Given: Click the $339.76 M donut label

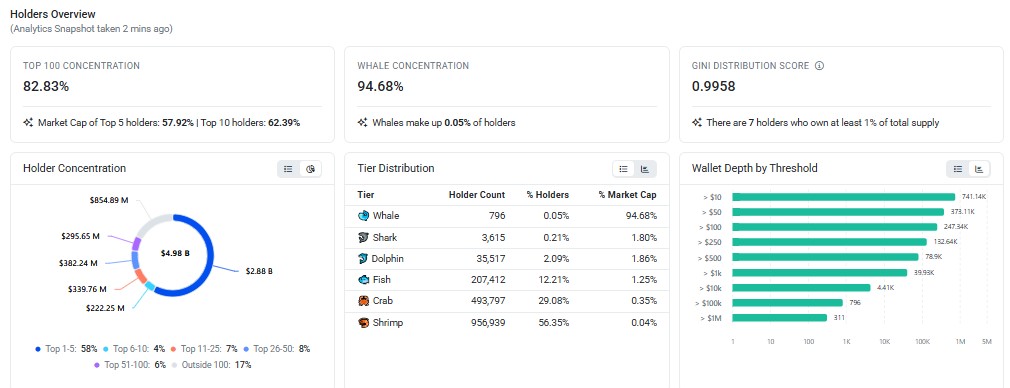Looking at the screenshot, I should pos(87,289).
